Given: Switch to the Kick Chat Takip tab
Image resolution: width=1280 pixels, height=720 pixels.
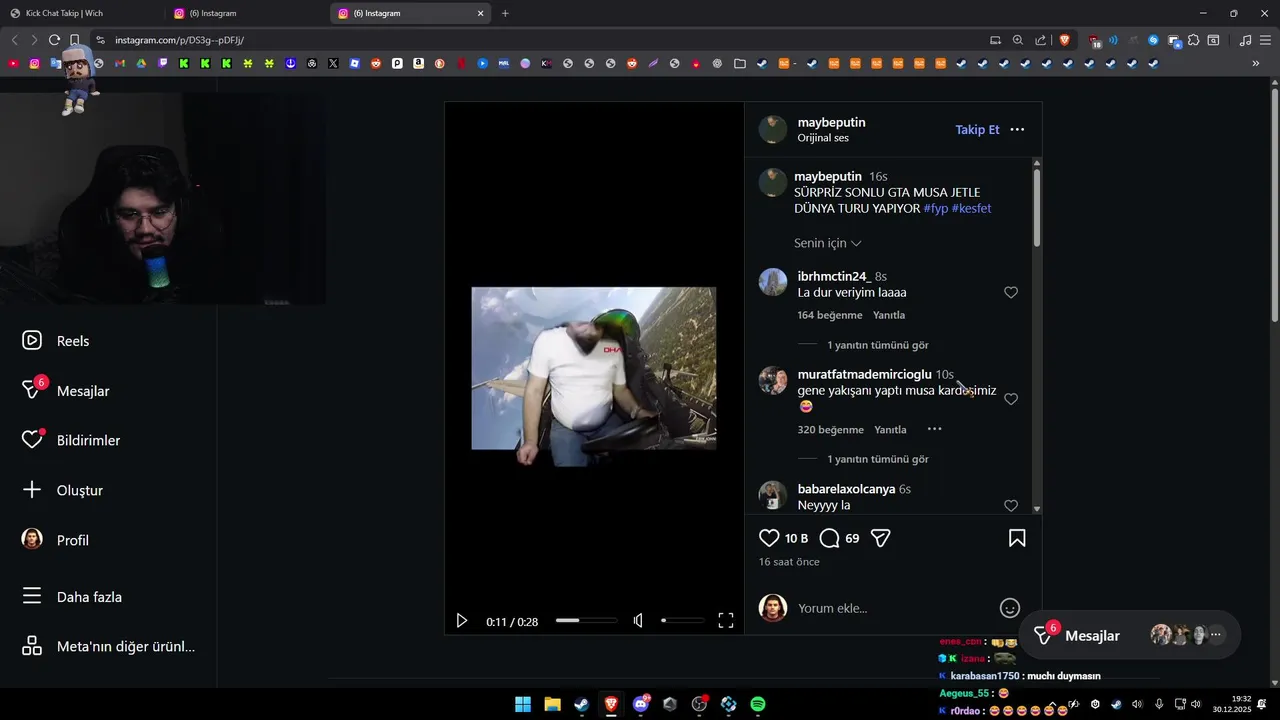Looking at the screenshot, I should point(82,13).
